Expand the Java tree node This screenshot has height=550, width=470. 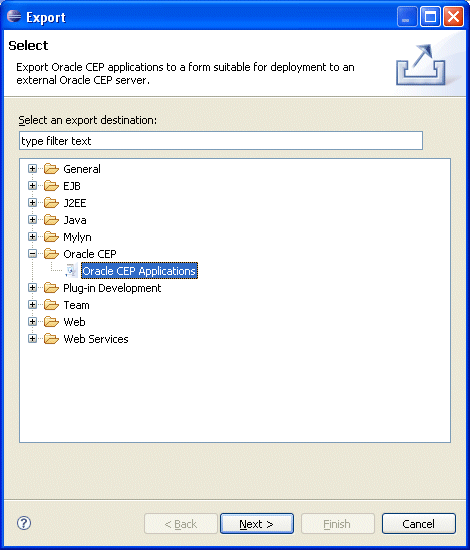[x=32, y=220]
